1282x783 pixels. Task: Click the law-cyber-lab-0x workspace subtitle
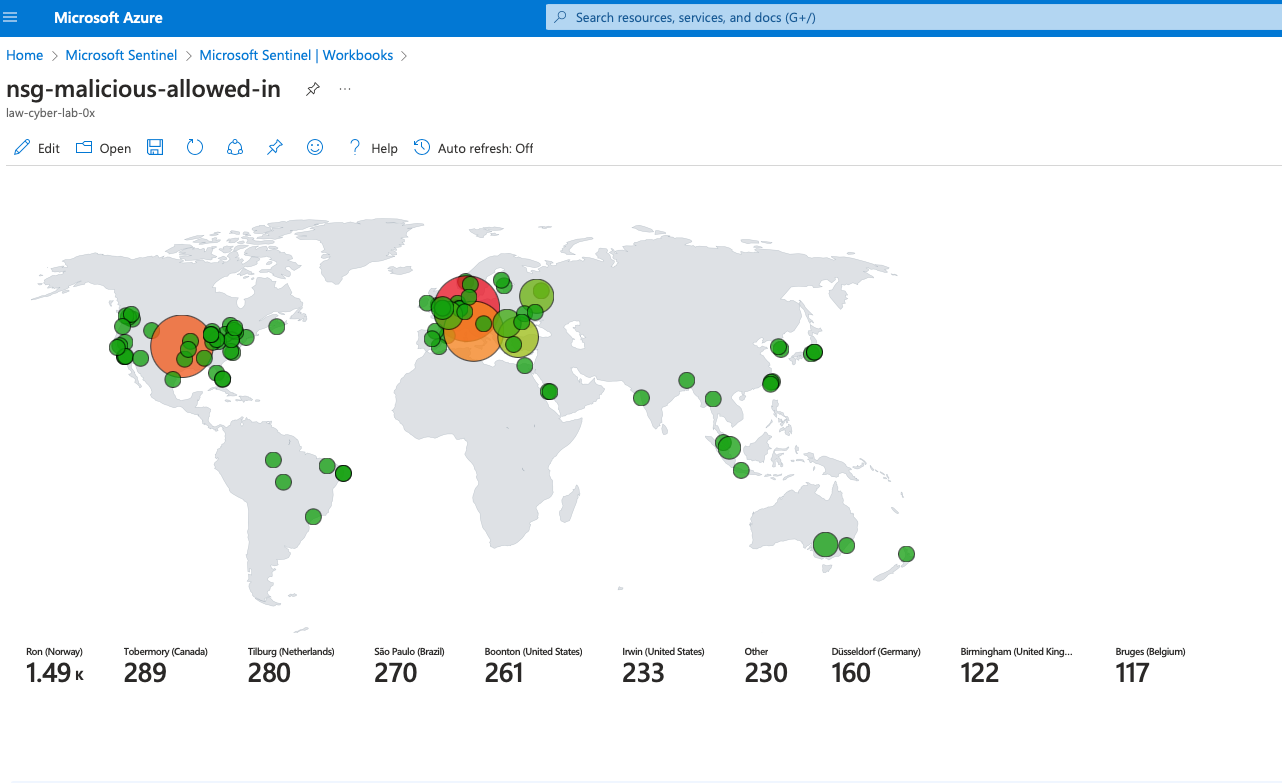tap(50, 113)
